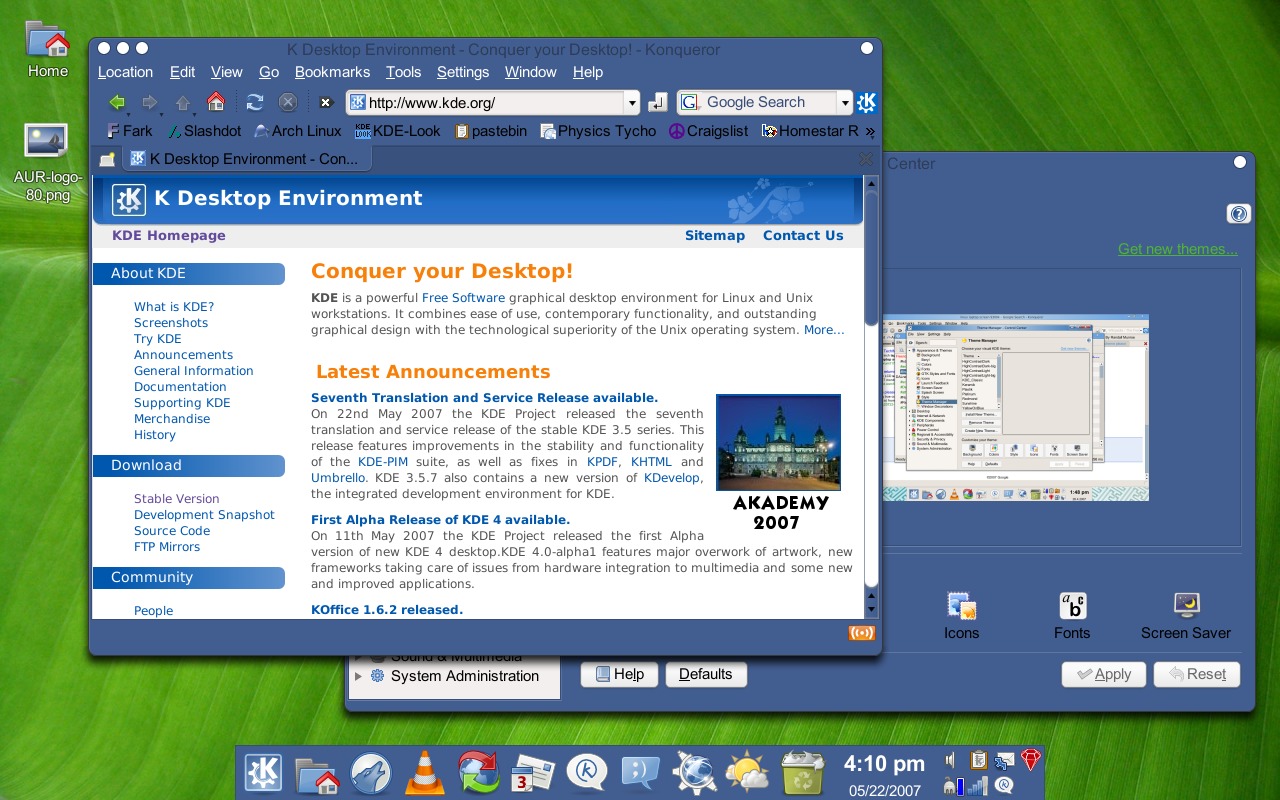Reload the page with the refresh icon
The height and width of the screenshot is (800, 1280).
[x=255, y=102]
